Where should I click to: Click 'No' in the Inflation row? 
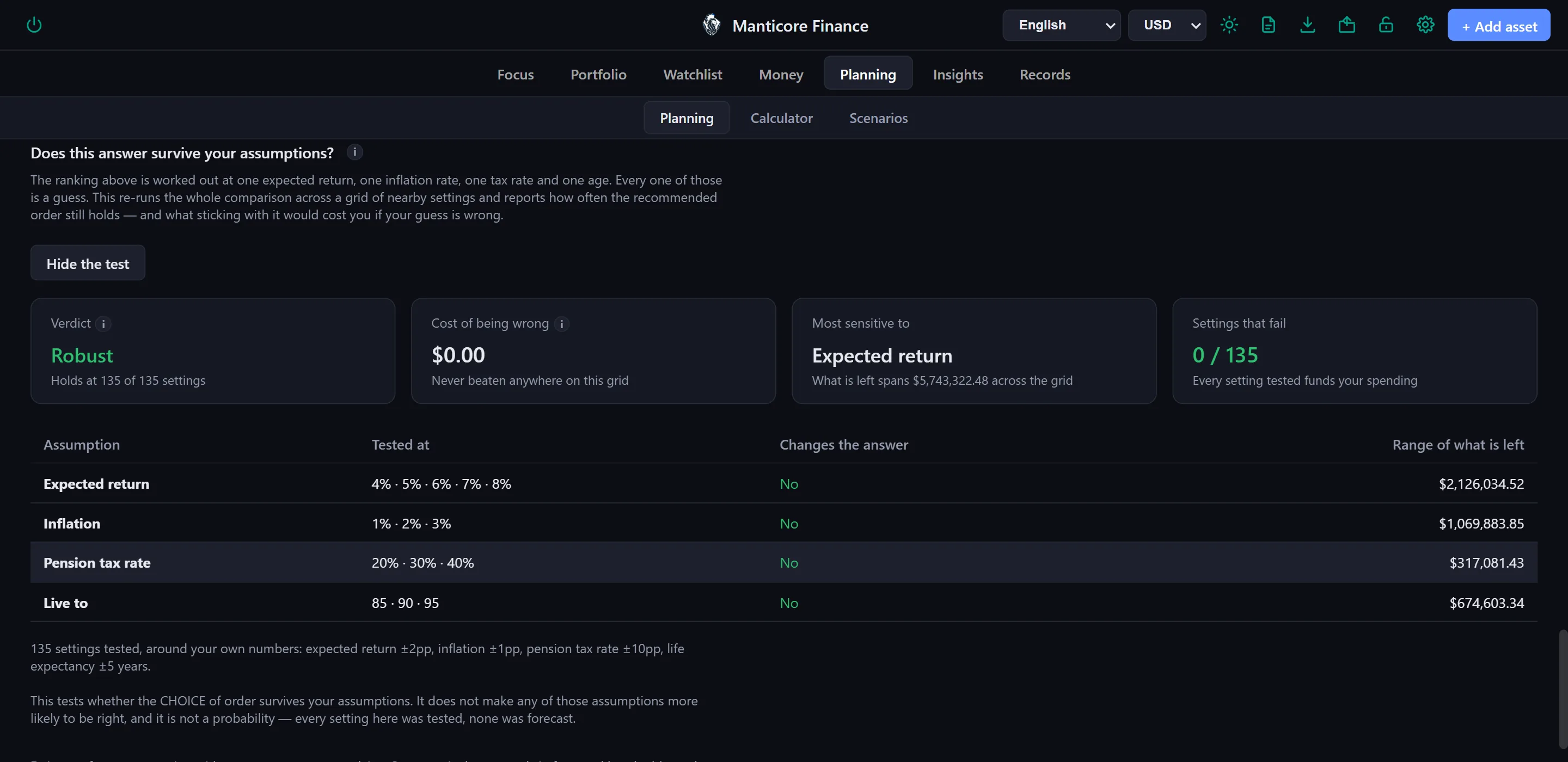pyautogui.click(x=789, y=523)
